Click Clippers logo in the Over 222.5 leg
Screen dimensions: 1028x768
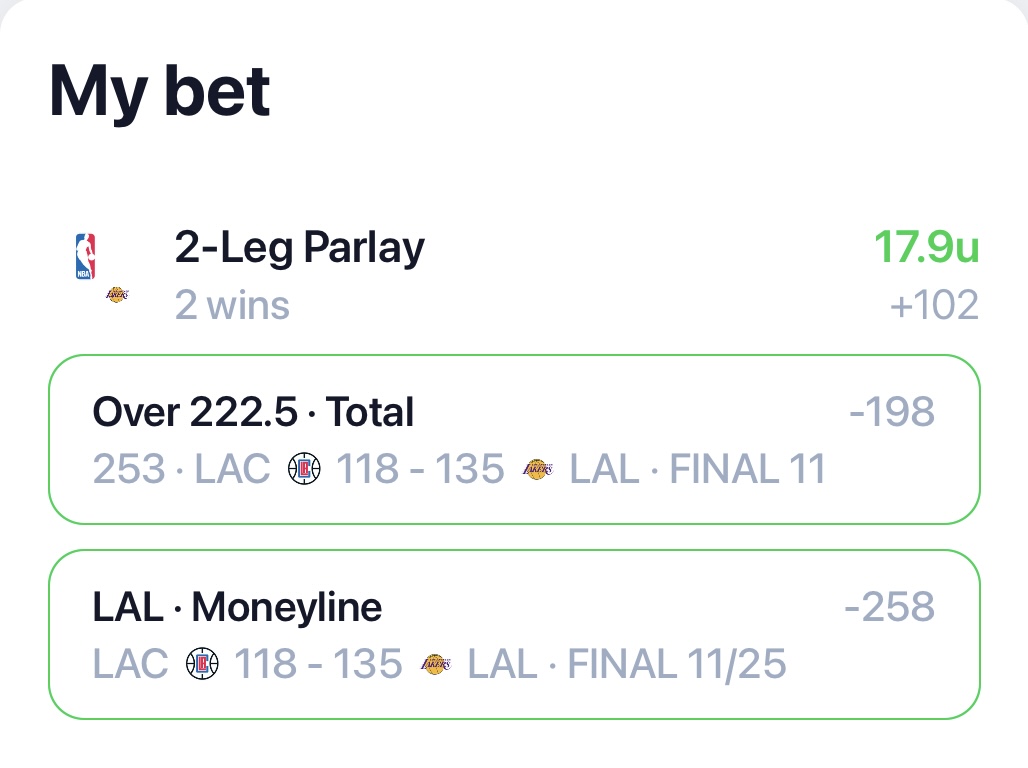tap(304, 468)
